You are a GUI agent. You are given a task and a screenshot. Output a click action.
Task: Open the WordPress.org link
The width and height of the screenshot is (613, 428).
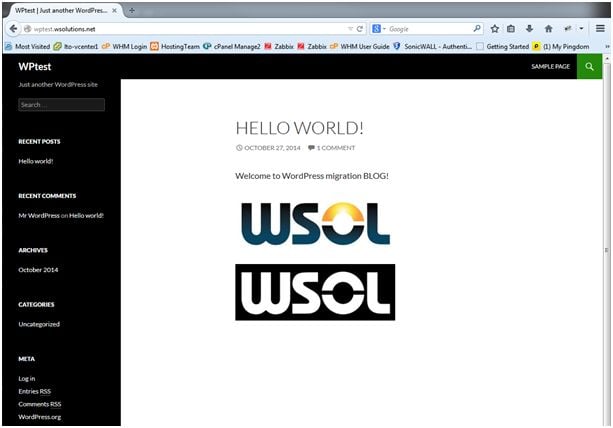(x=39, y=417)
